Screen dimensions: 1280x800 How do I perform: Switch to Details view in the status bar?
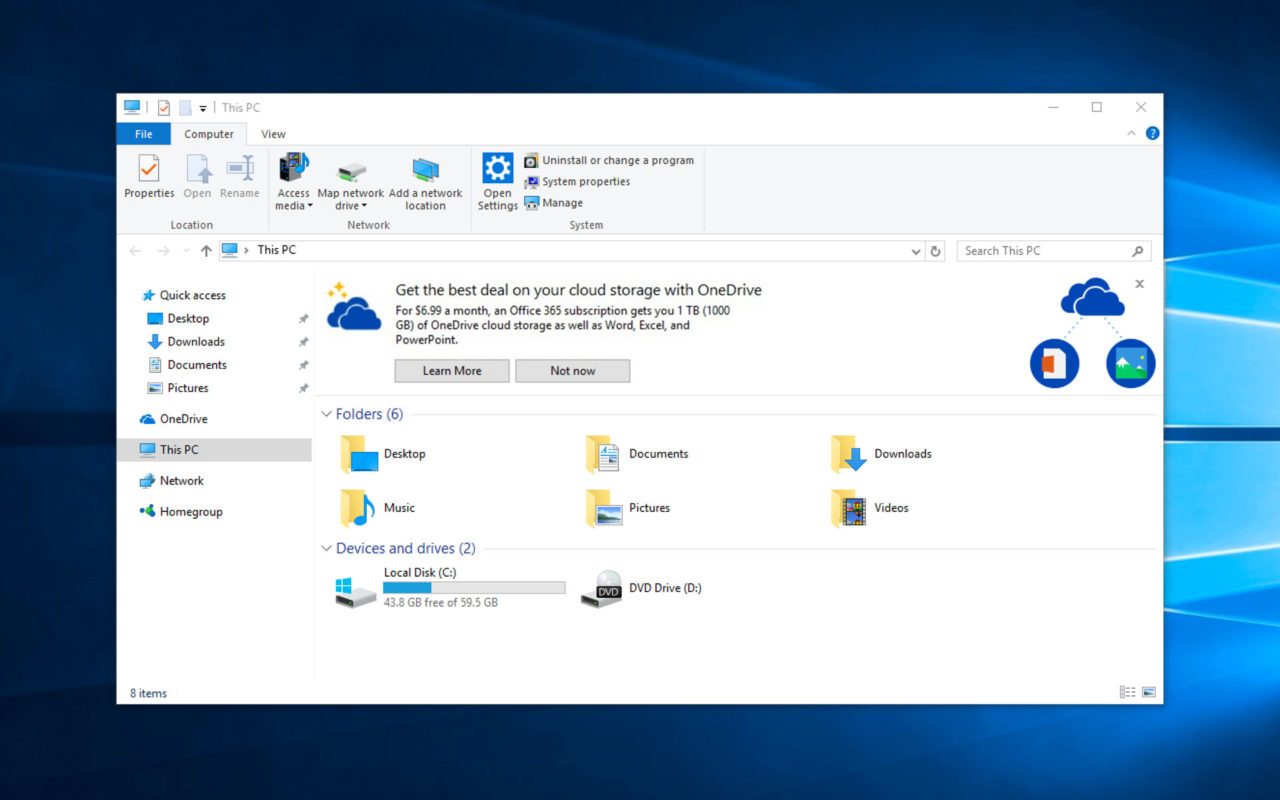tap(1128, 692)
